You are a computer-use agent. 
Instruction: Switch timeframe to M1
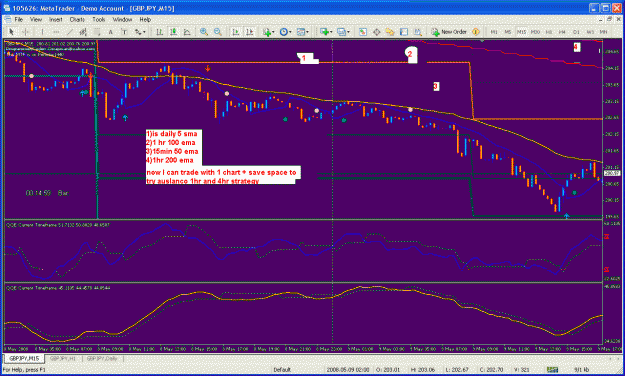tap(494, 32)
